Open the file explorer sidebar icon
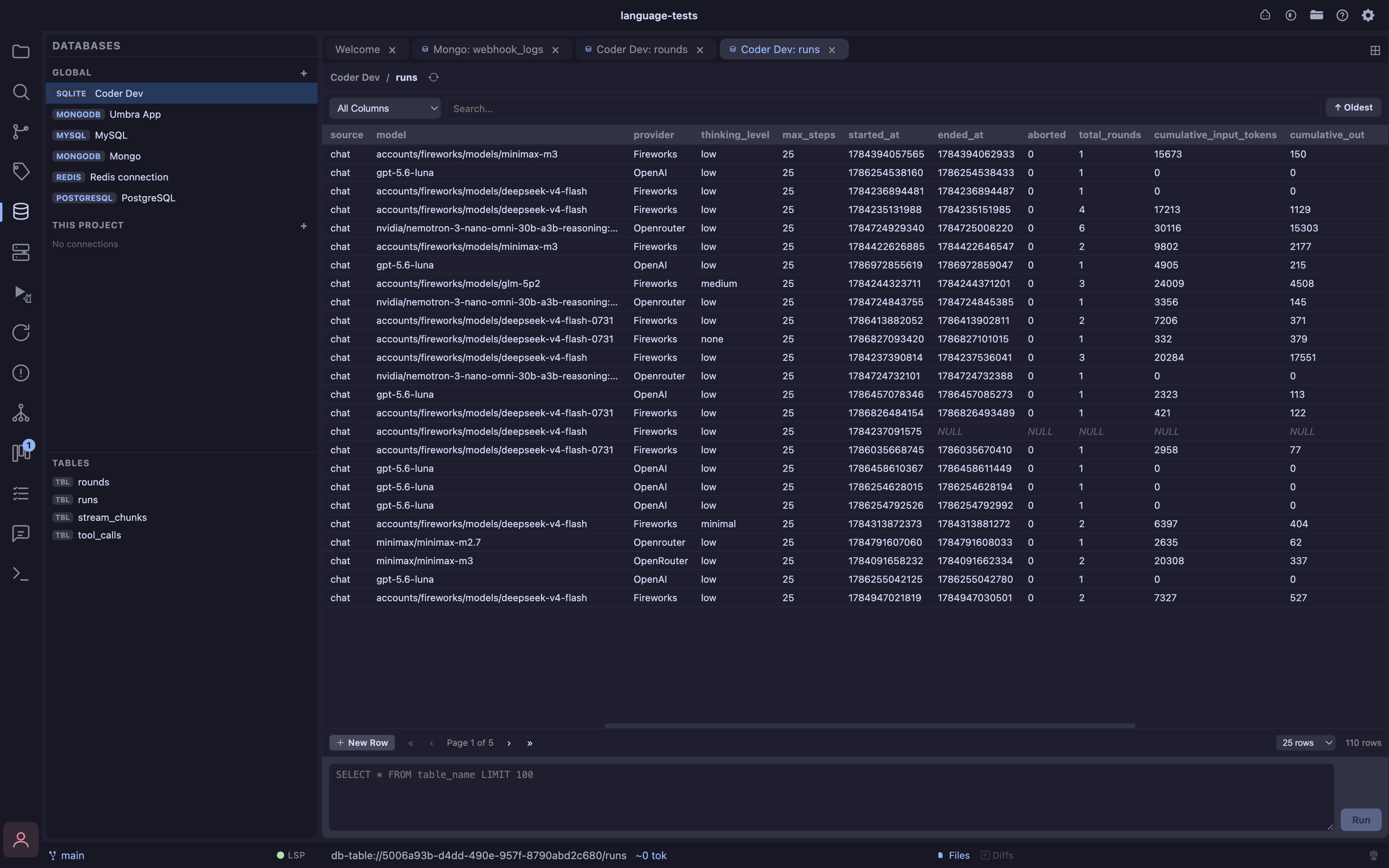Screen dimensions: 1389x868 click(x=20, y=52)
